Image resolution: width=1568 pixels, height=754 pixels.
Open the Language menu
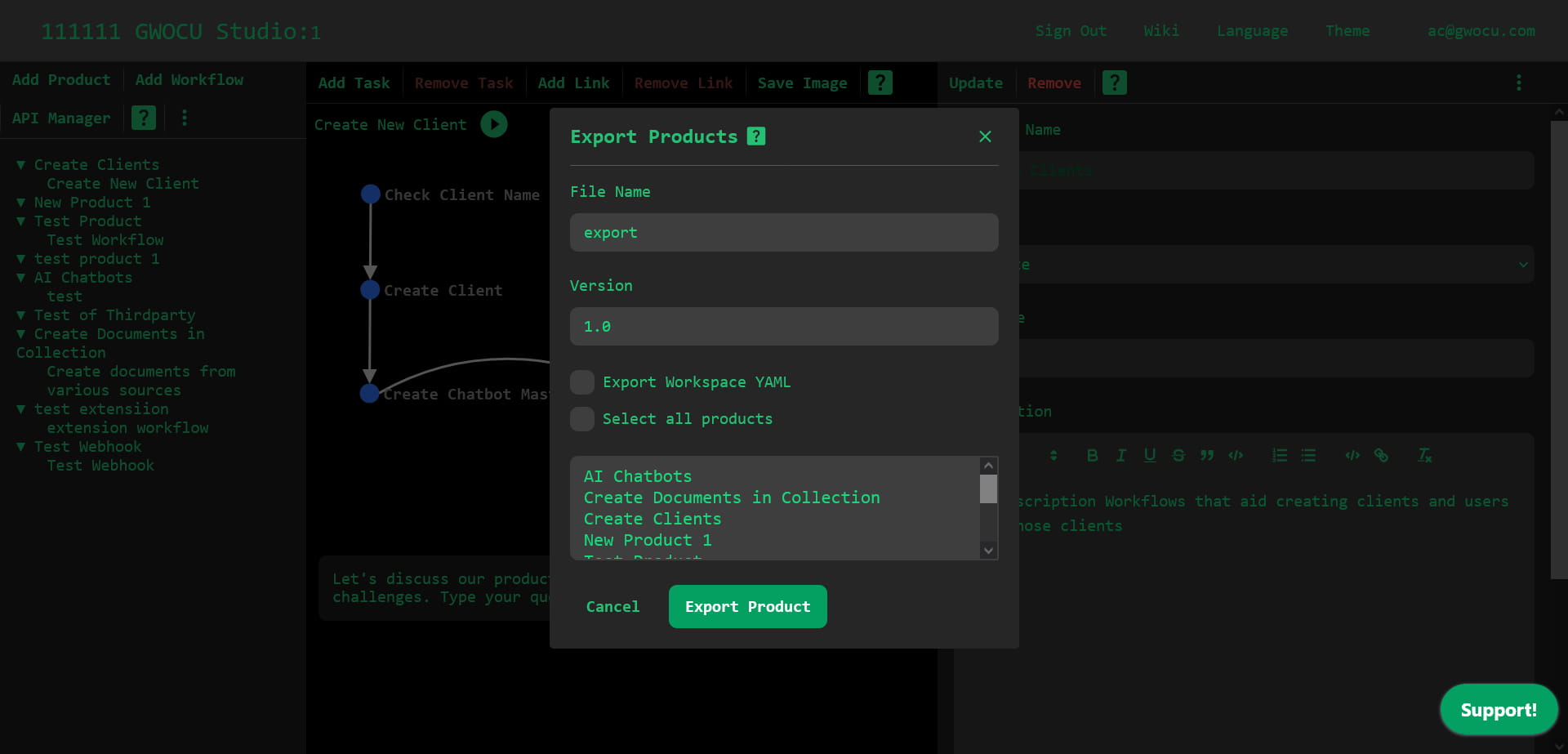[x=1252, y=31]
